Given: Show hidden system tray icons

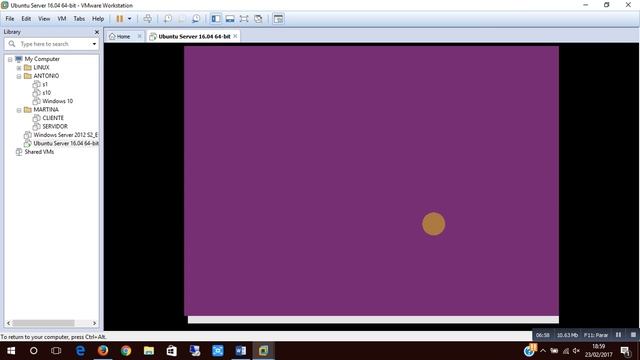Looking at the screenshot, I should [543, 351].
